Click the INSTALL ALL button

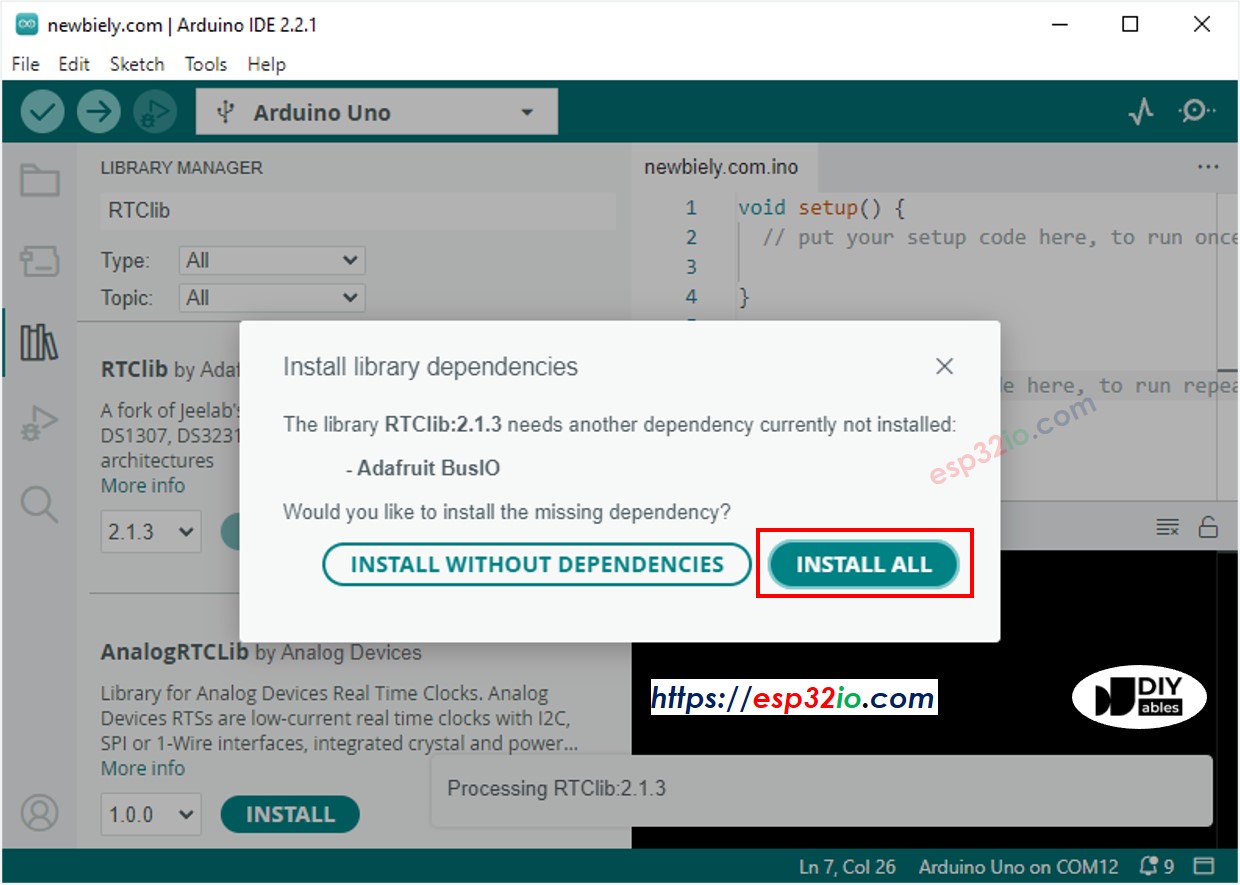pyautogui.click(x=863, y=565)
